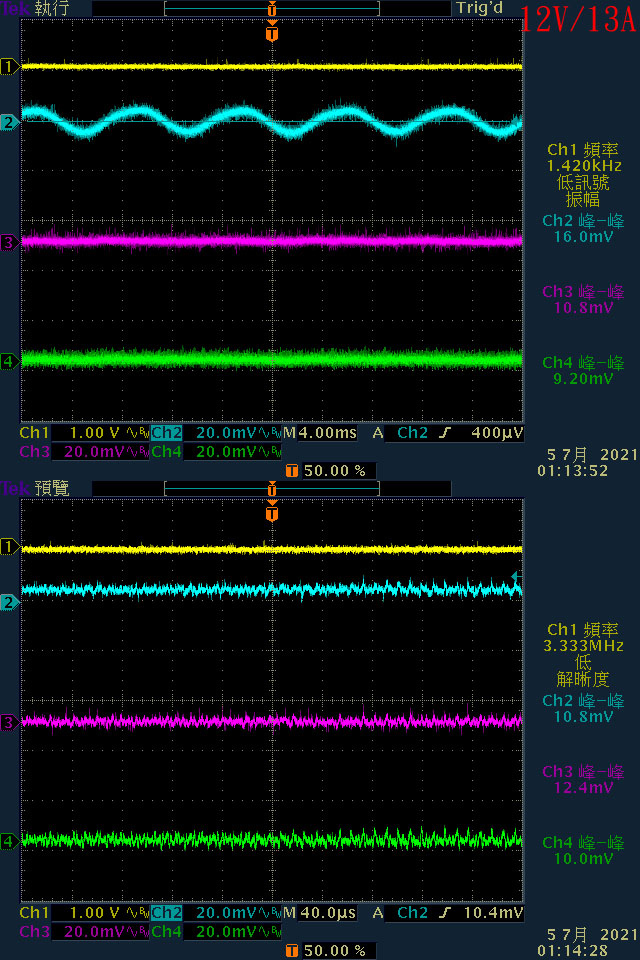Click the timestamp 01:13:52
This screenshot has height=960, width=640.
click(573, 471)
